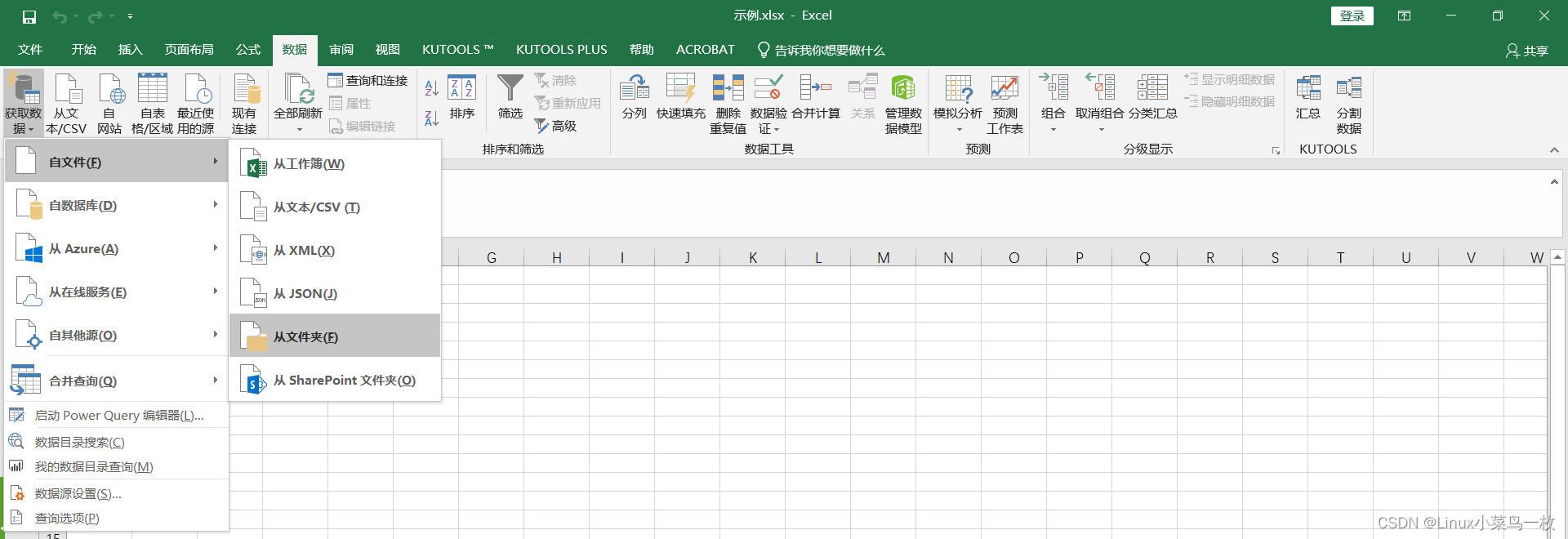This screenshot has width=1568, height=539.
Task: Click Recent Sources (最近使用的源) icon
Action: point(196,104)
